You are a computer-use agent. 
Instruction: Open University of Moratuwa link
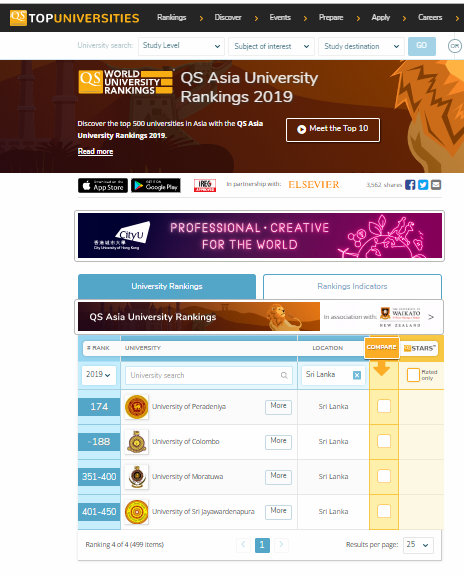pos(187,476)
